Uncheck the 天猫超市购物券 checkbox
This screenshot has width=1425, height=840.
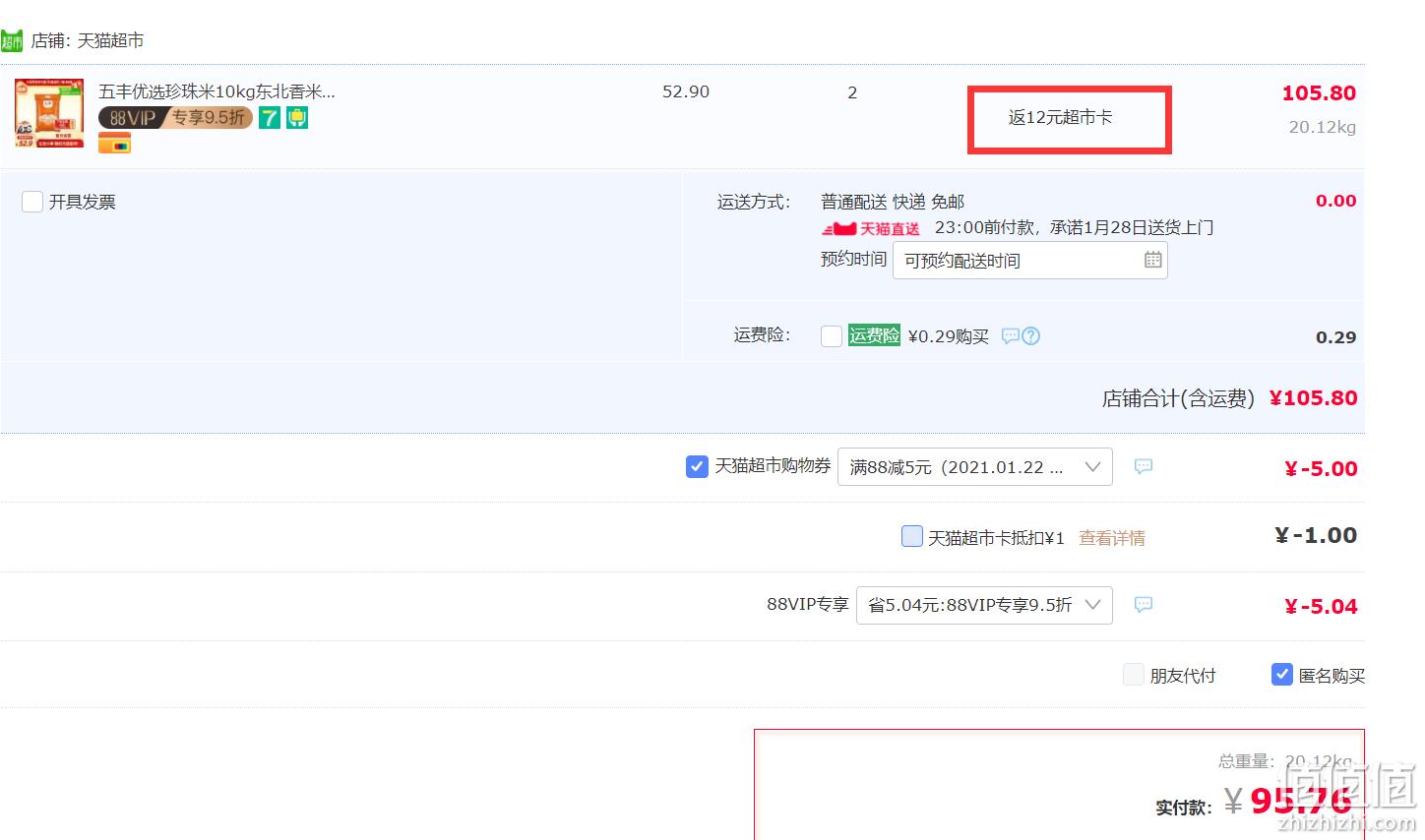697,466
